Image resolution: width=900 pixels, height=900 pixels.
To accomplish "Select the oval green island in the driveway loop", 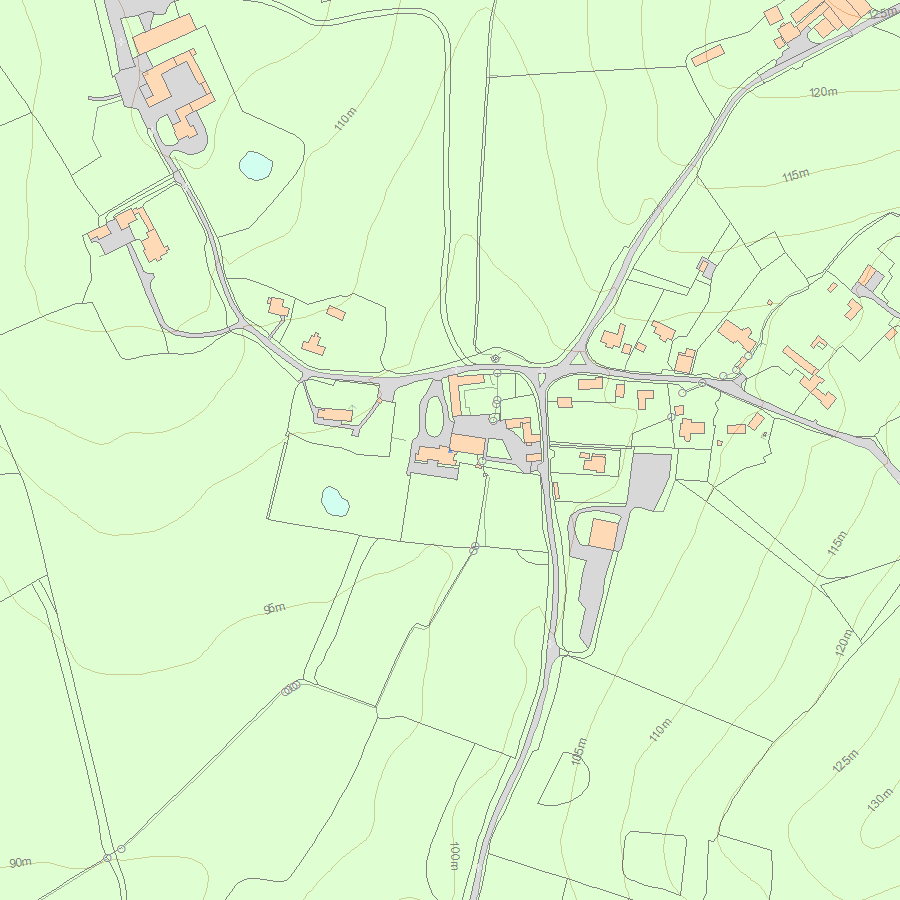I will [435, 416].
